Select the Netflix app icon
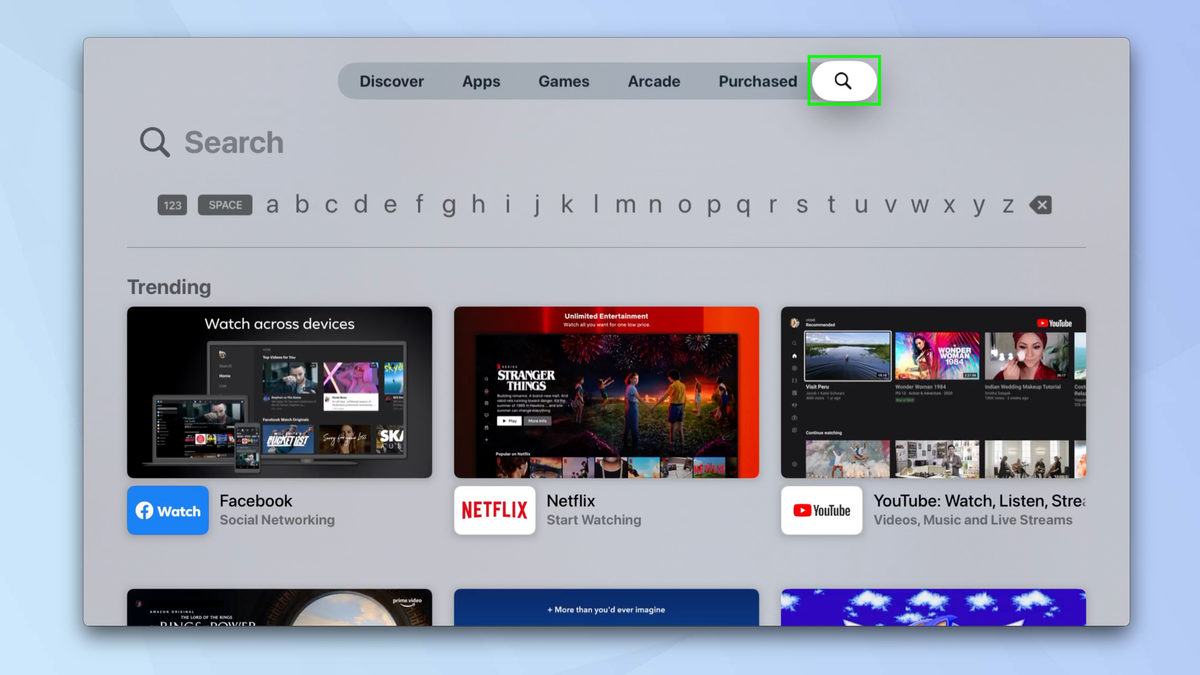 [494, 510]
